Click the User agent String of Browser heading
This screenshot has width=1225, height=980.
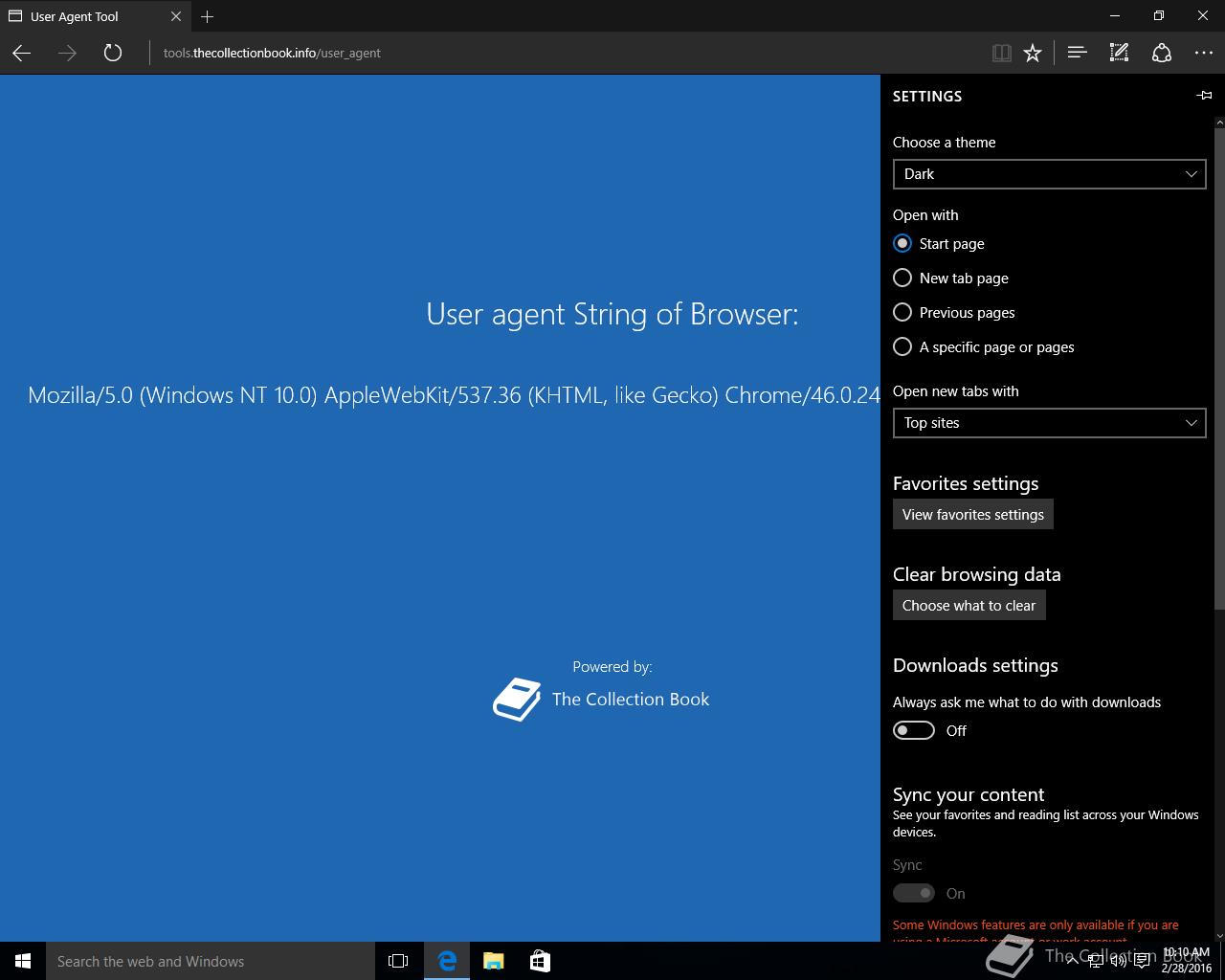point(612,314)
